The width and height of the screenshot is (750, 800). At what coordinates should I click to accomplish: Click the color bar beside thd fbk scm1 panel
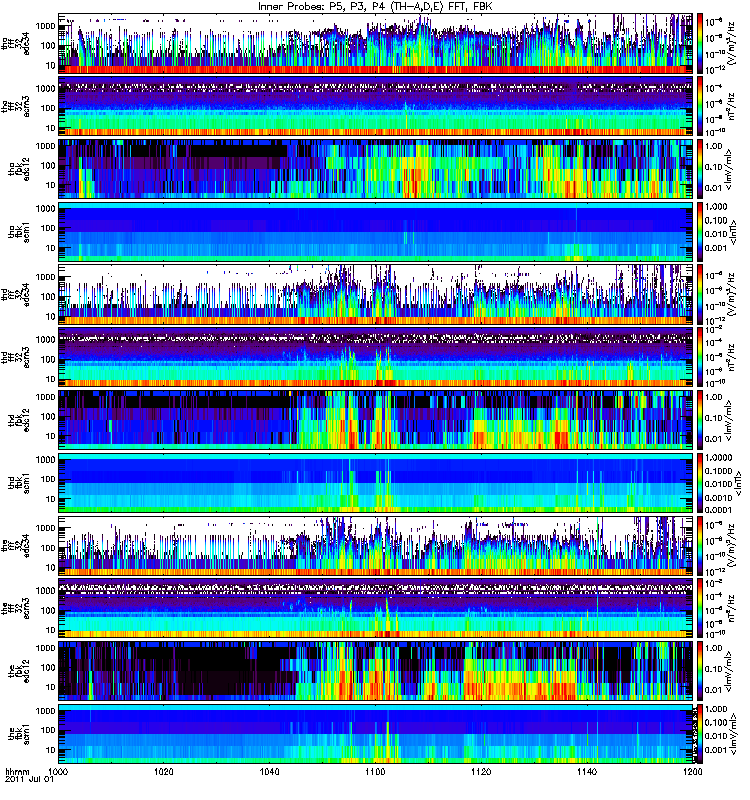pos(699,482)
